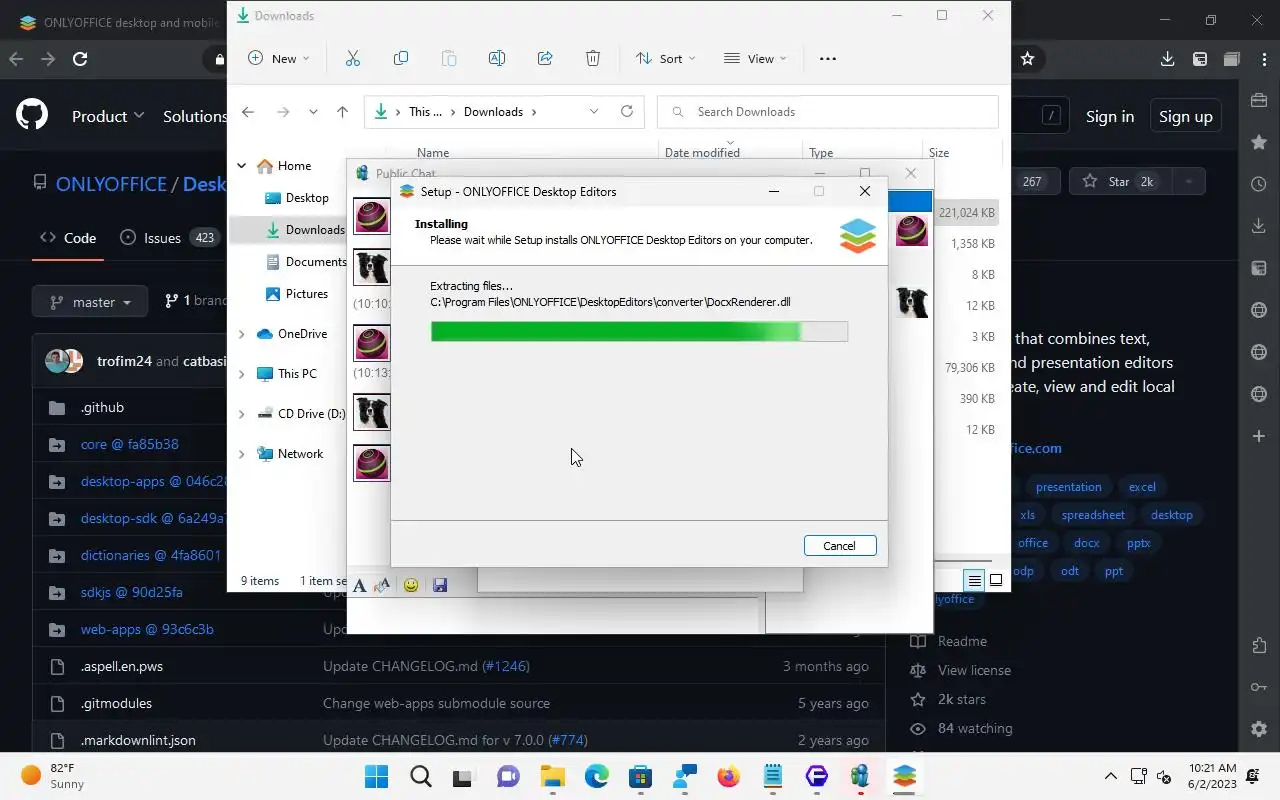
Task: Click 221,024 KB size cell
Action: coord(966,213)
